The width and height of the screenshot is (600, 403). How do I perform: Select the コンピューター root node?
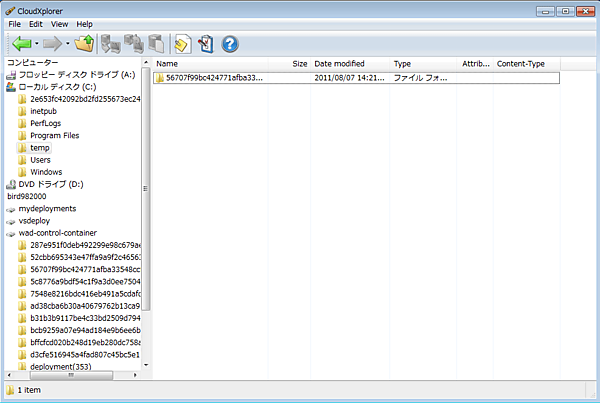pos(33,62)
